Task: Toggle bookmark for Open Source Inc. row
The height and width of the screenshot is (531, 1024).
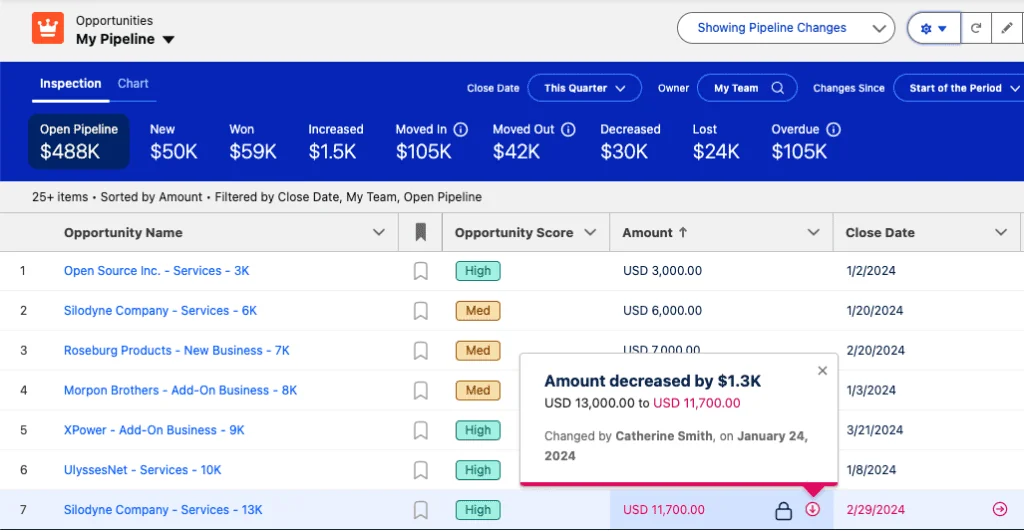Action: [421, 271]
